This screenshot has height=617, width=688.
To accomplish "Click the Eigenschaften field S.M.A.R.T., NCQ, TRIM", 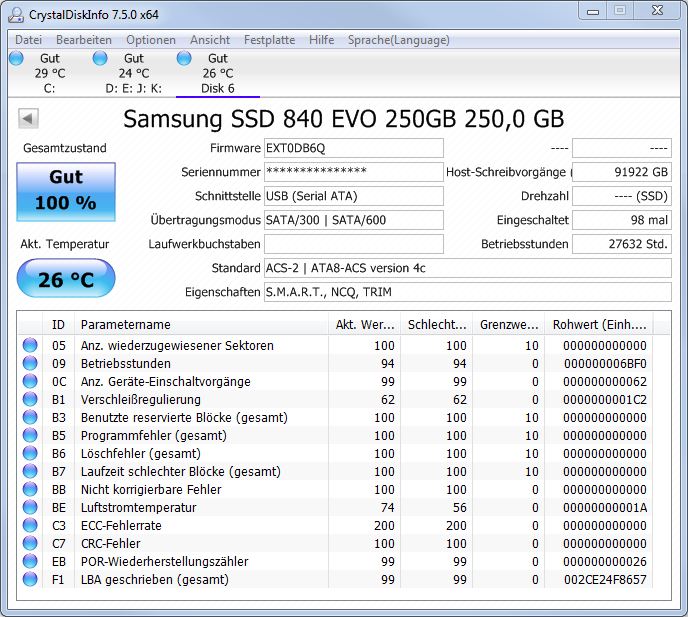I will [x=468, y=292].
